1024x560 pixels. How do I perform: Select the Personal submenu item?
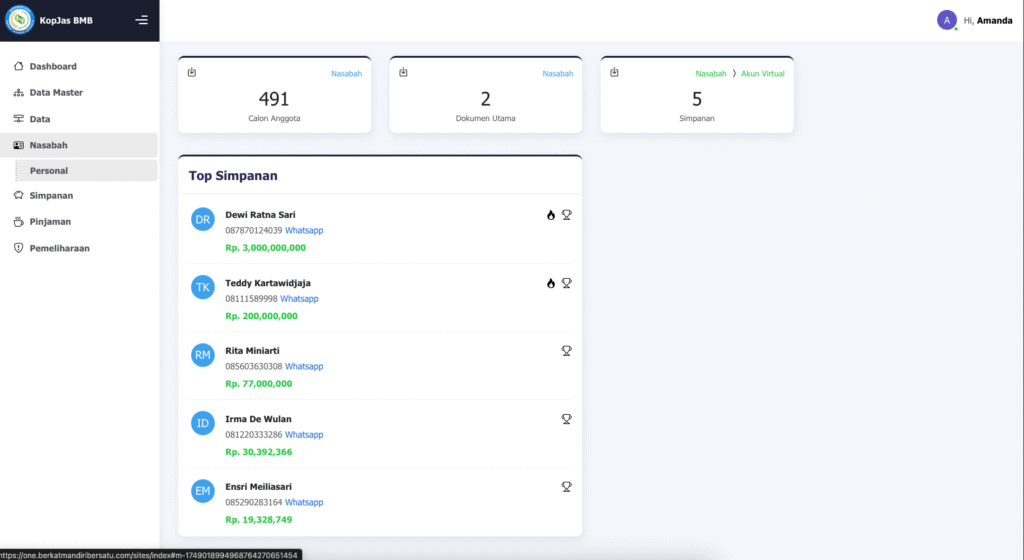[x=49, y=171]
